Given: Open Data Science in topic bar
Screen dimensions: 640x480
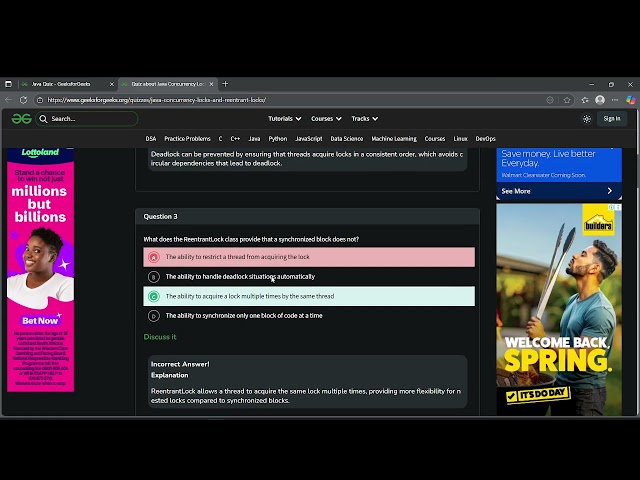Looking at the screenshot, I should click(x=347, y=139).
